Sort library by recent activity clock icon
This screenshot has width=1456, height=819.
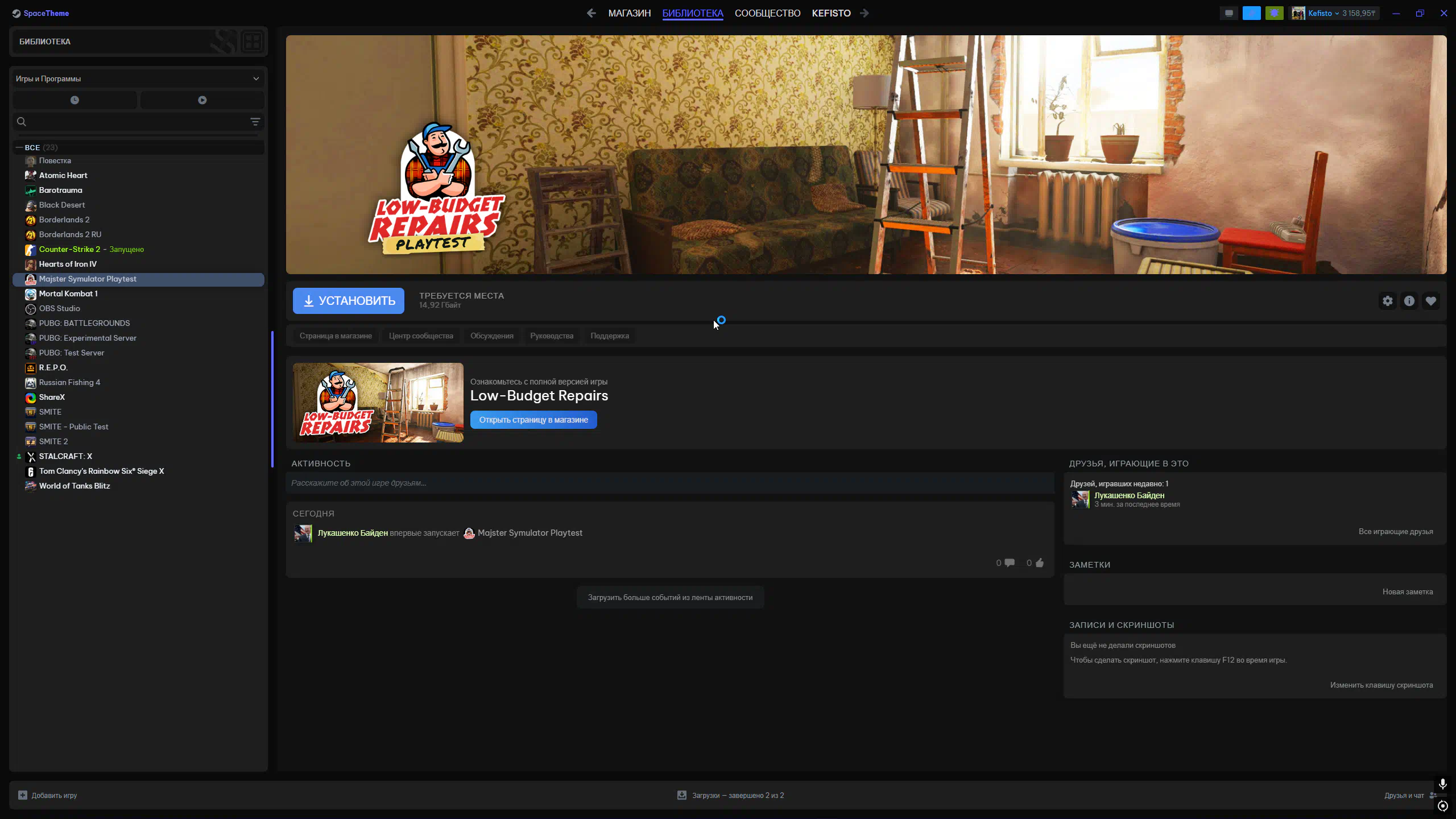75,100
